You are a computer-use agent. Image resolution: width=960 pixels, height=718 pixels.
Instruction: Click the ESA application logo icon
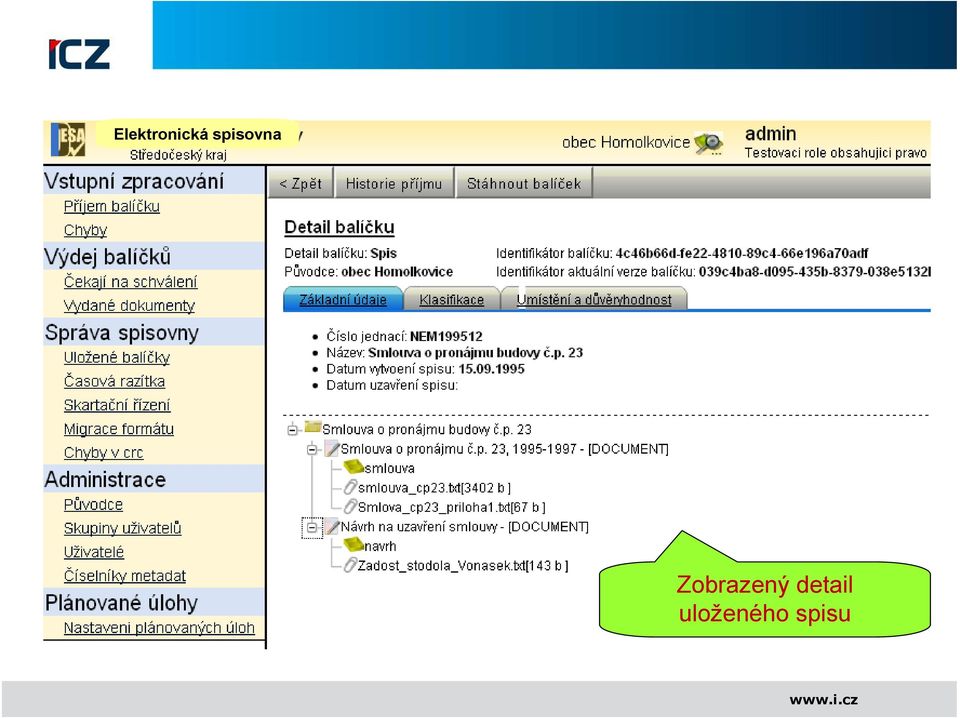pyautogui.click(x=68, y=140)
